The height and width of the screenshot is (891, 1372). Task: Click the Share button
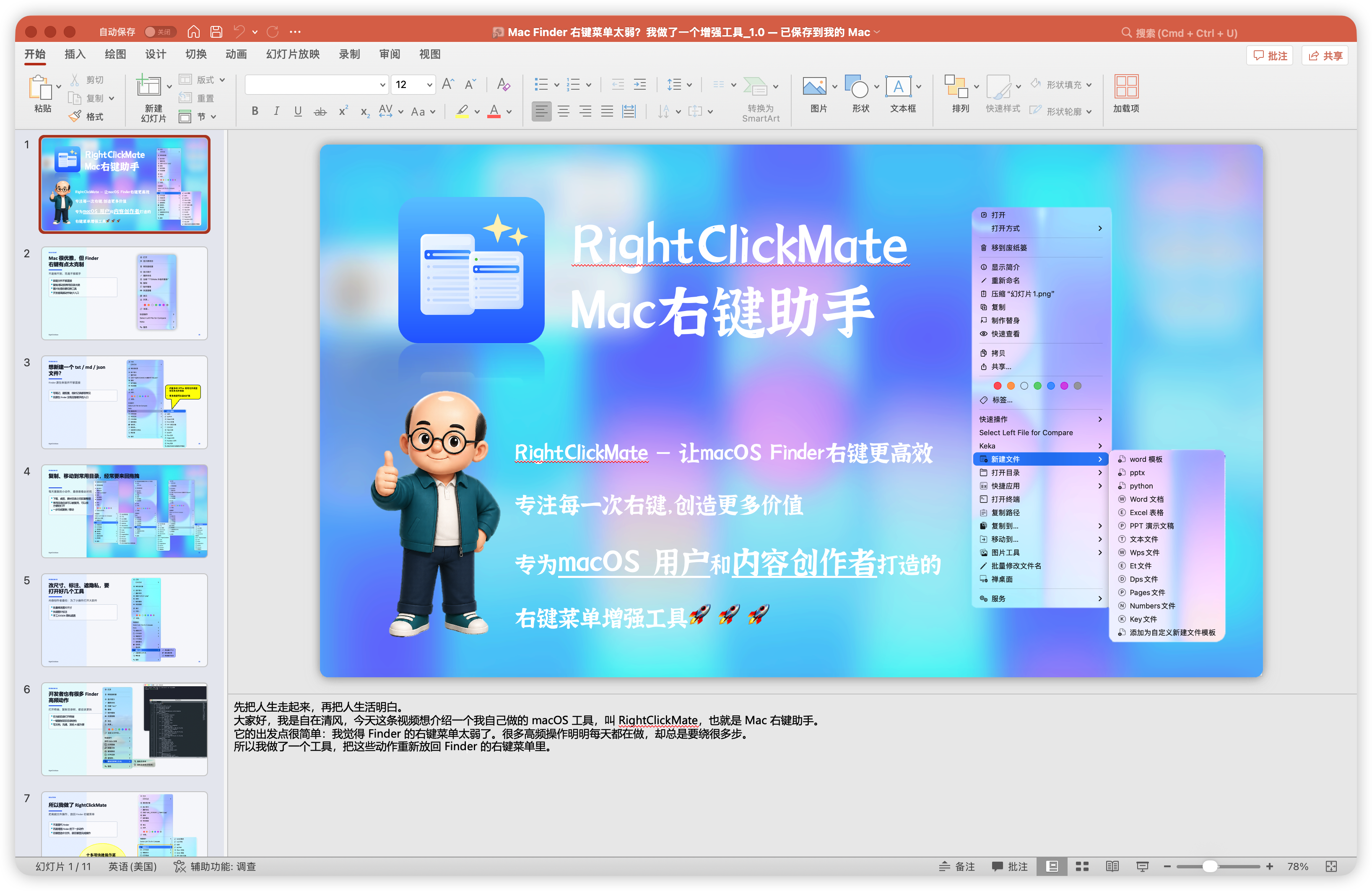click(1325, 55)
